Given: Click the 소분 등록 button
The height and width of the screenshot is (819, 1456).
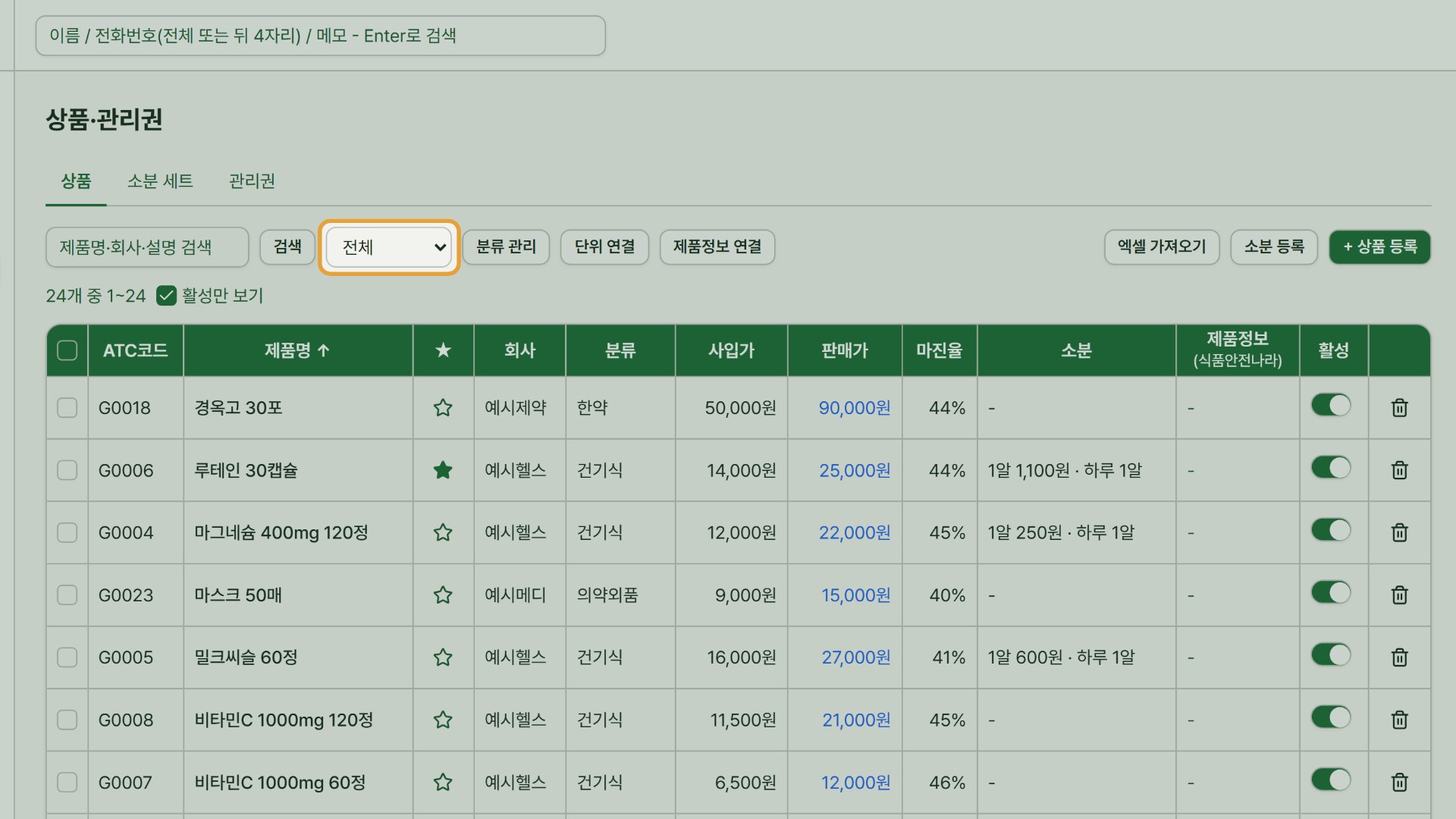Looking at the screenshot, I should pyautogui.click(x=1274, y=247).
